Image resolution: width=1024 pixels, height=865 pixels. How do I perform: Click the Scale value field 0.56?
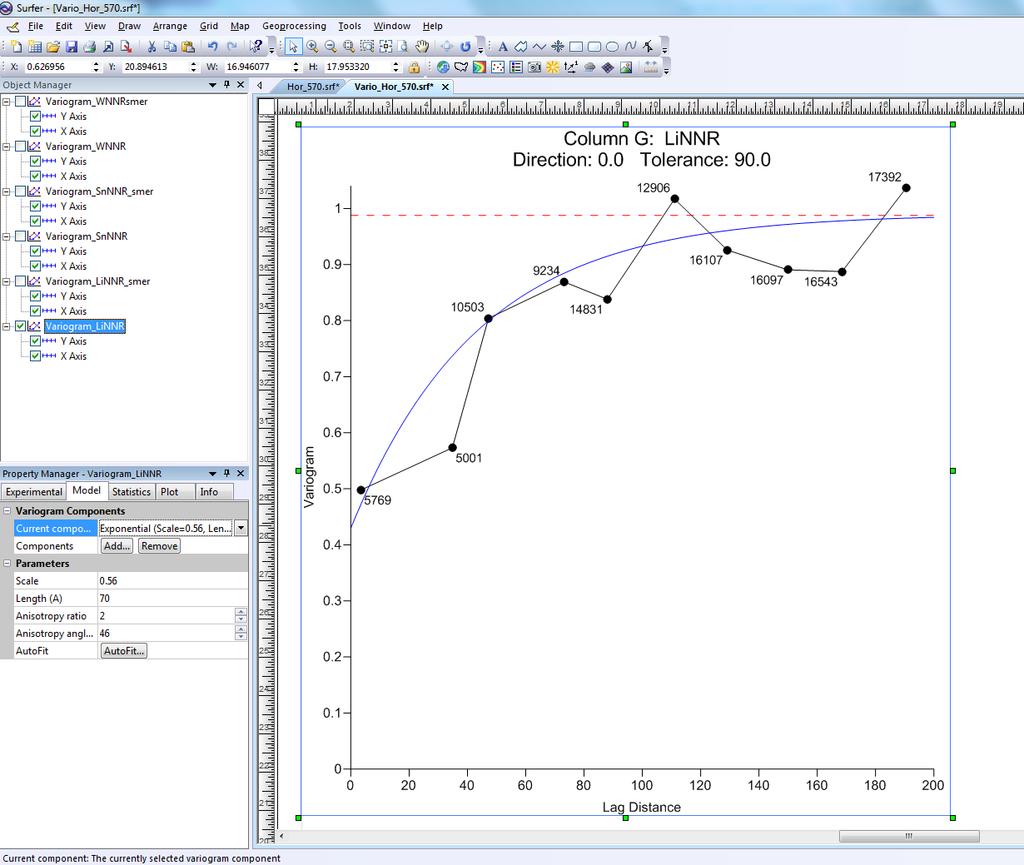pyautogui.click(x=172, y=580)
